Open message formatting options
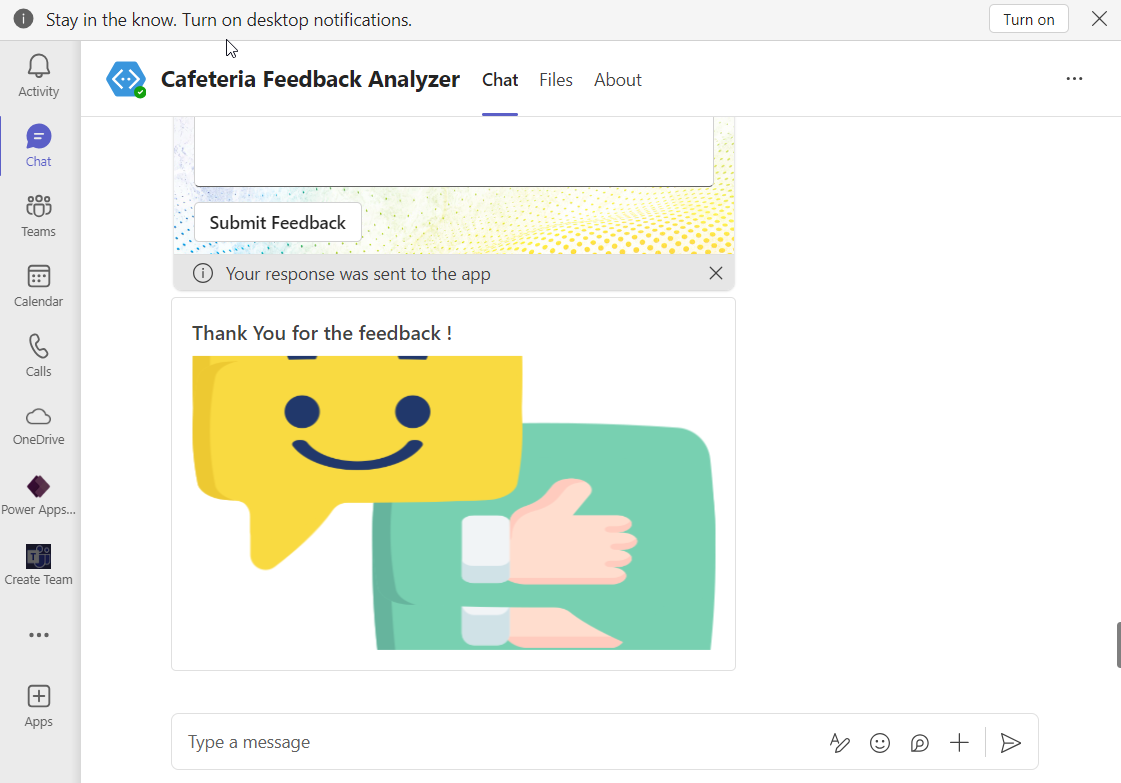The image size is (1121, 783). coord(839,742)
